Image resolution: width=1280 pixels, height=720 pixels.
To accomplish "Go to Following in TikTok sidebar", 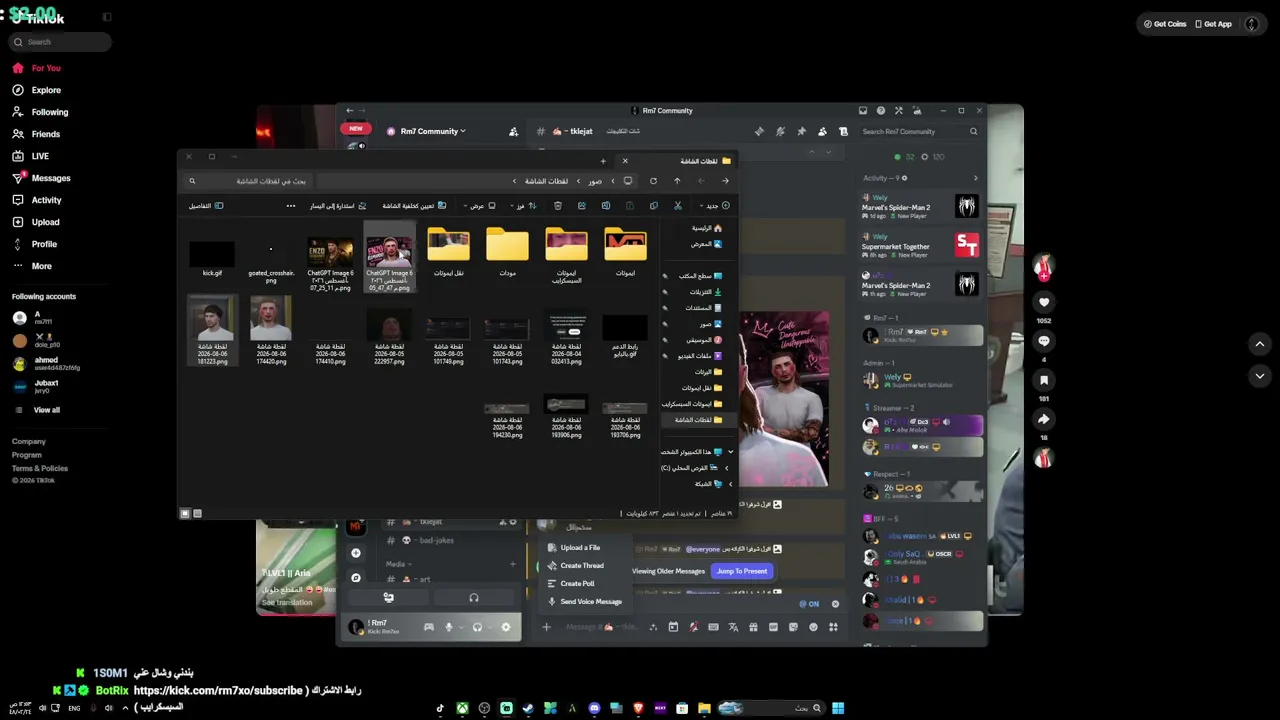I will click(40, 112).
